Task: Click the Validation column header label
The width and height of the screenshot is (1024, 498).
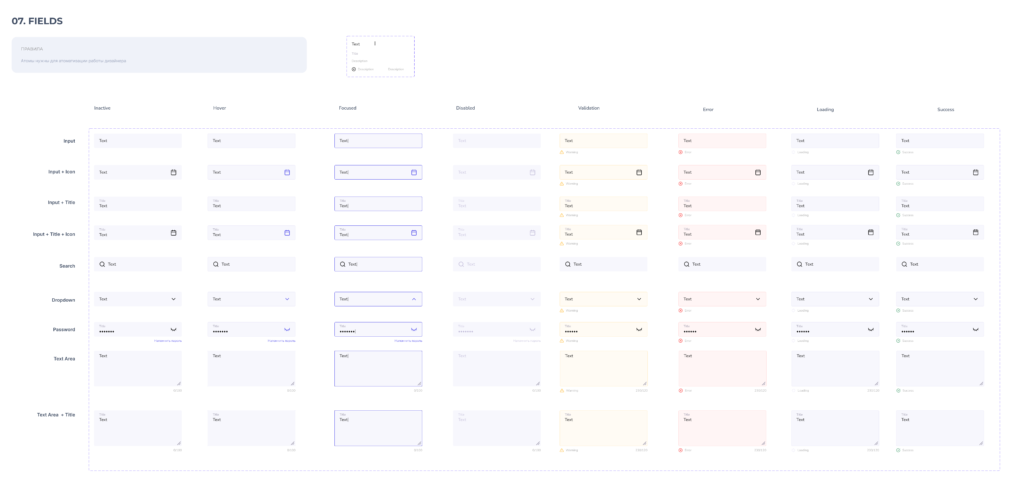Action: (588, 108)
